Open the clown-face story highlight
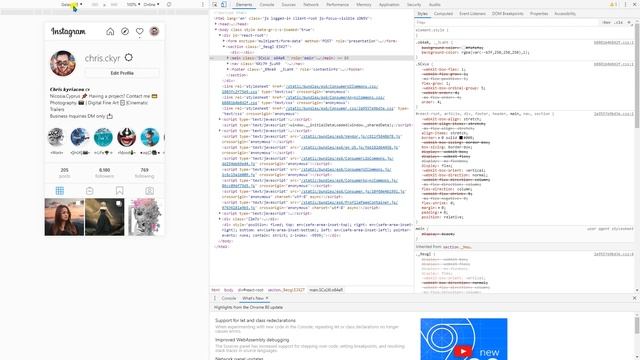Screen dimensions: 640x360 [127, 137]
